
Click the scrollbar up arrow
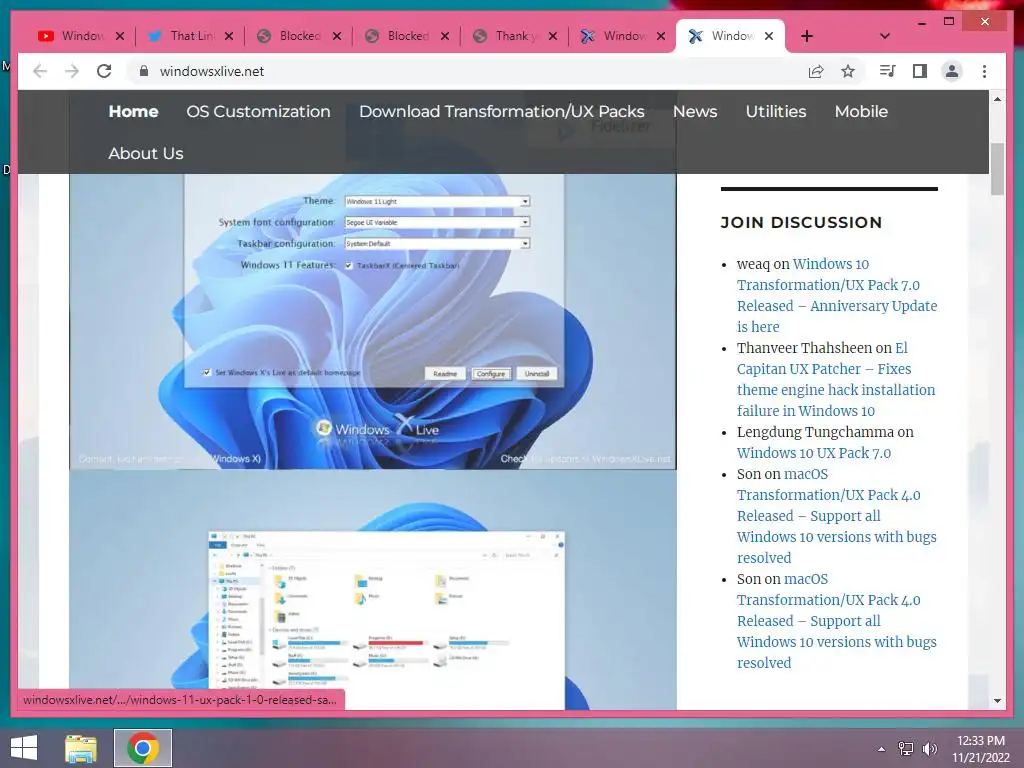click(x=997, y=99)
